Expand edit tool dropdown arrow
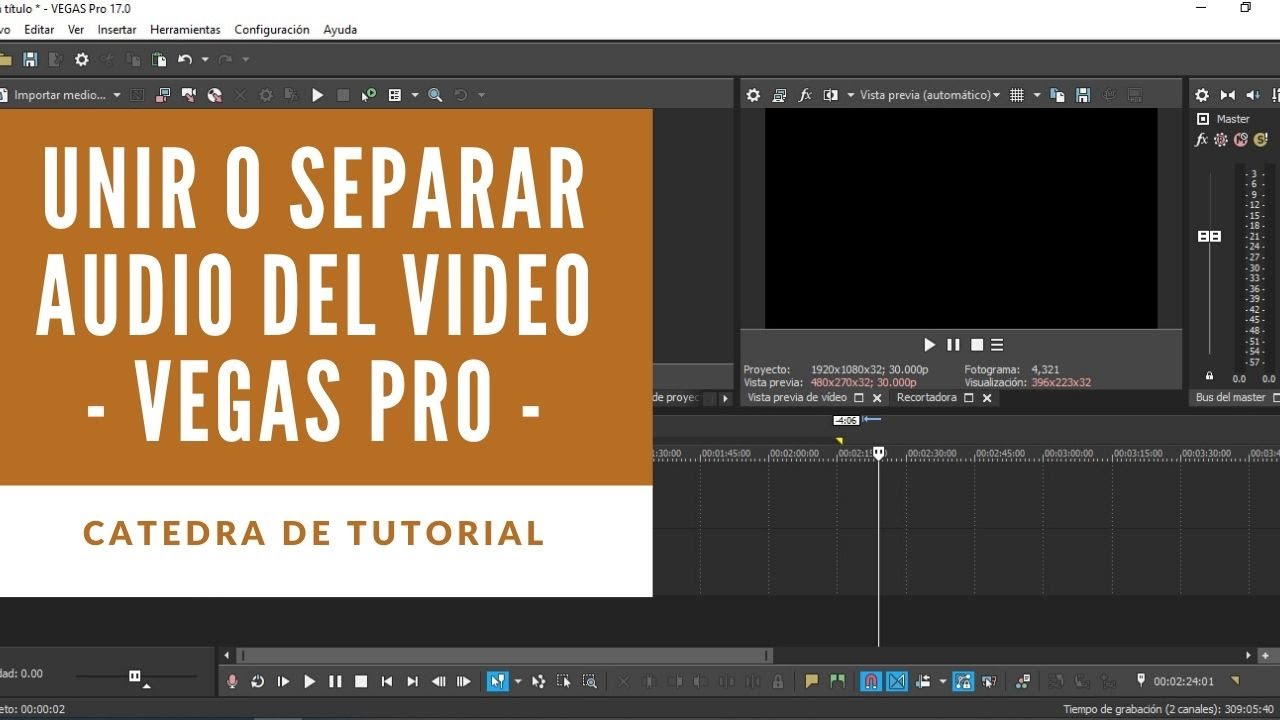The height and width of the screenshot is (720, 1280). [517, 681]
